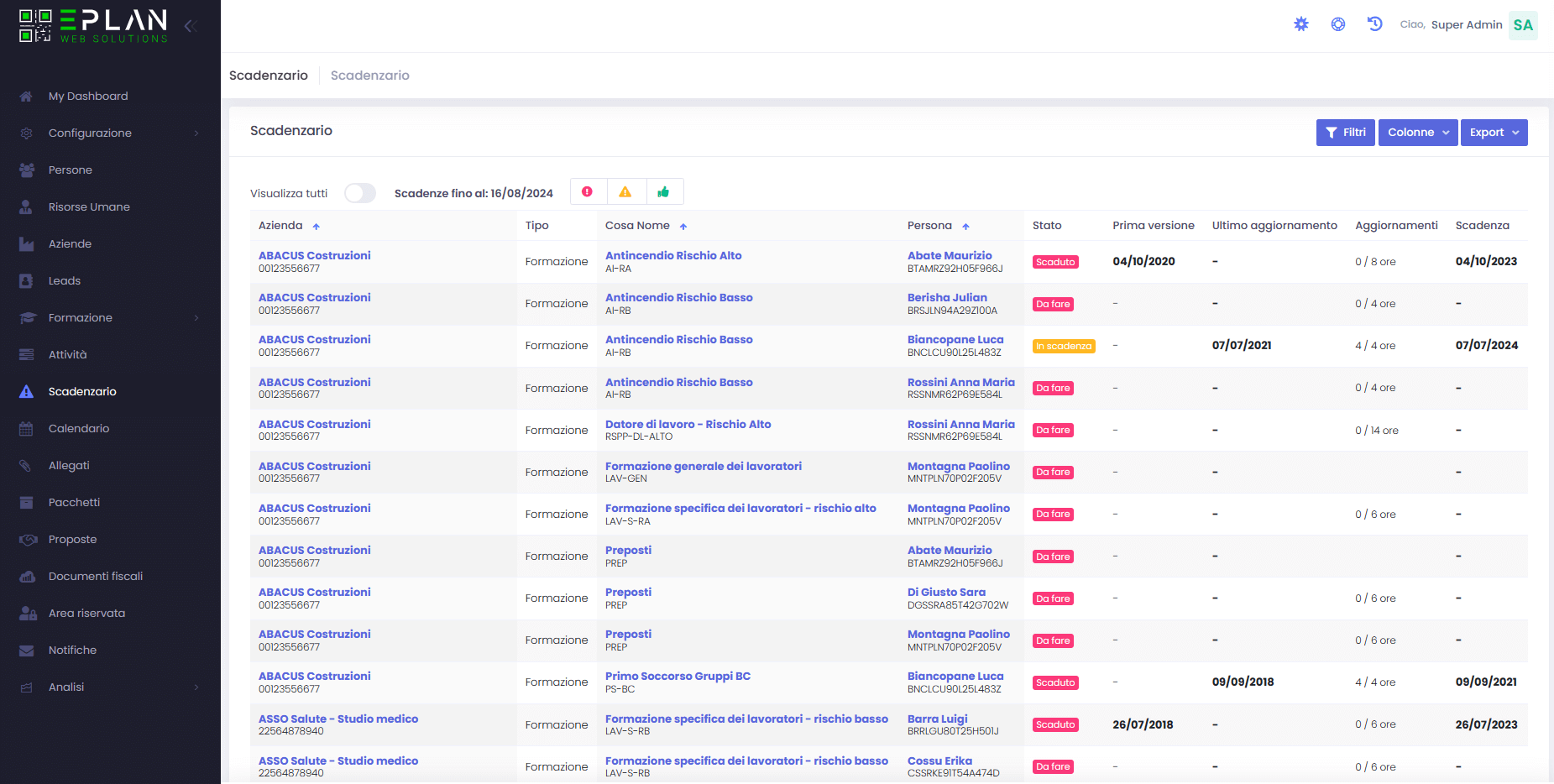Open the Filtri panel
Image resolution: width=1554 pixels, height=784 pixels.
1346,133
